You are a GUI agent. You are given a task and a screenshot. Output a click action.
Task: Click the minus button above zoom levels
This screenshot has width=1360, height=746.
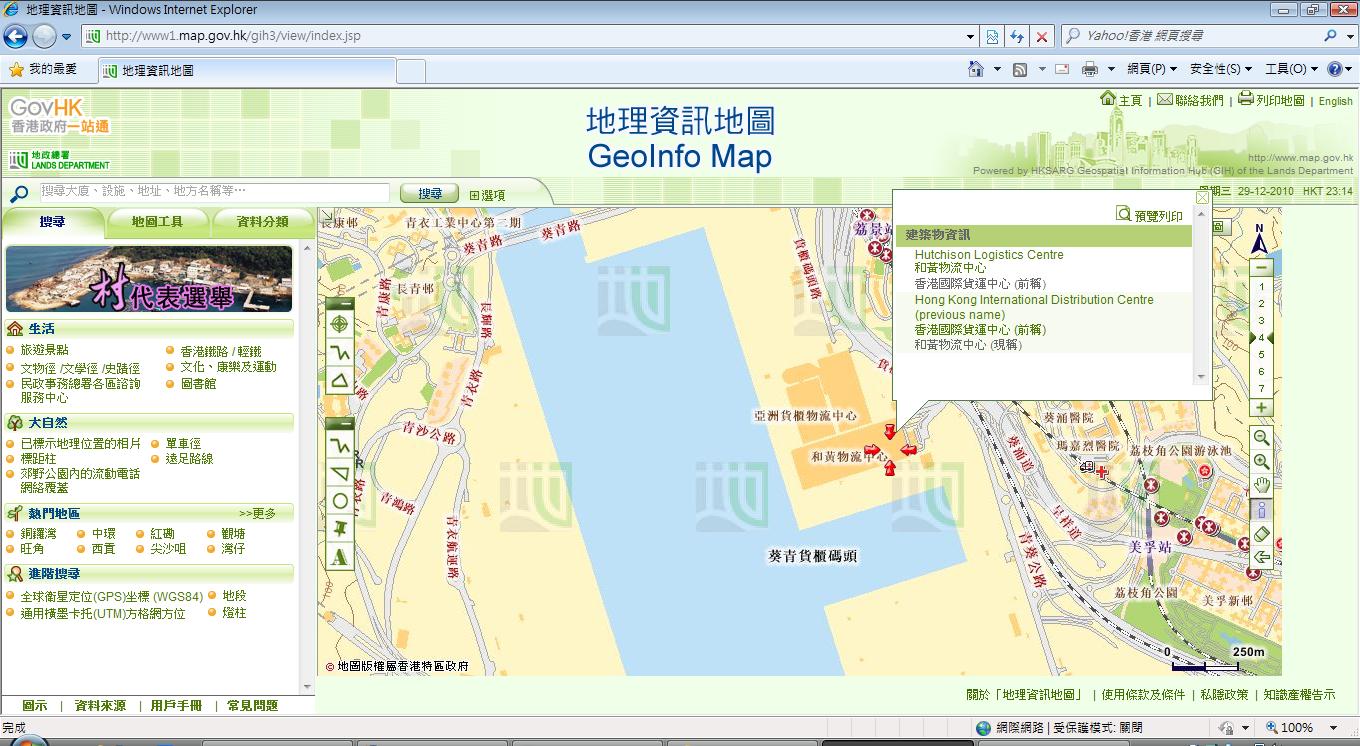(1262, 268)
